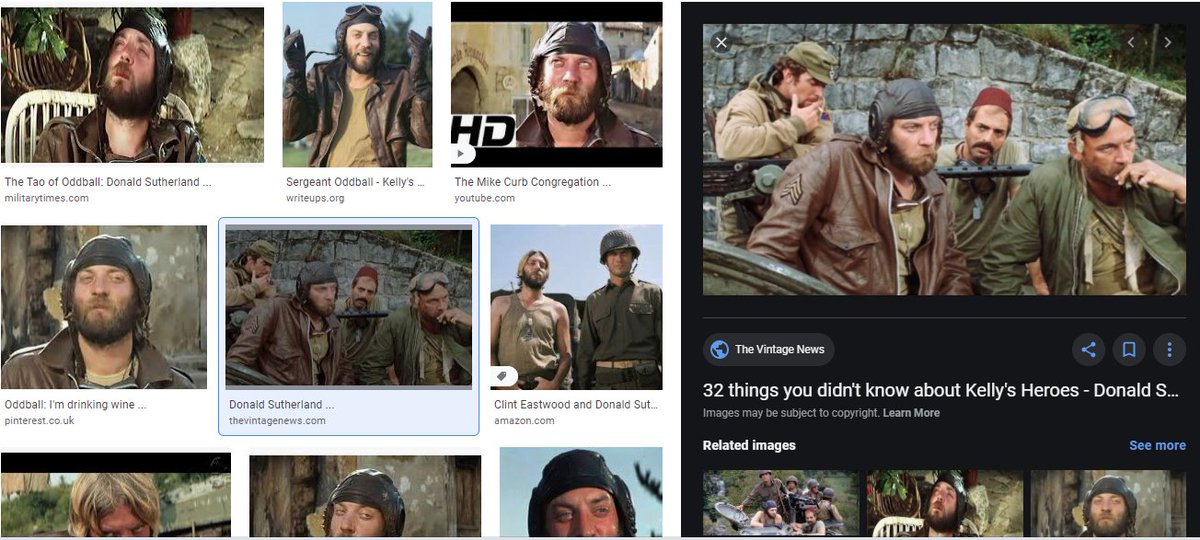The width and height of the screenshot is (1200, 540).
Task: Click the thevintagenews.com source text
Action: click(277, 421)
